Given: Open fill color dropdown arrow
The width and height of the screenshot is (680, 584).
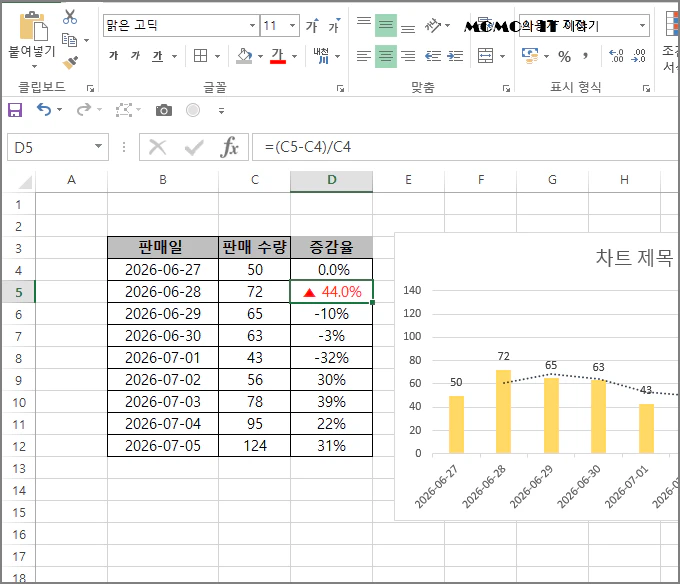Looking at the screenshot, I should click(x=260, y=56).
